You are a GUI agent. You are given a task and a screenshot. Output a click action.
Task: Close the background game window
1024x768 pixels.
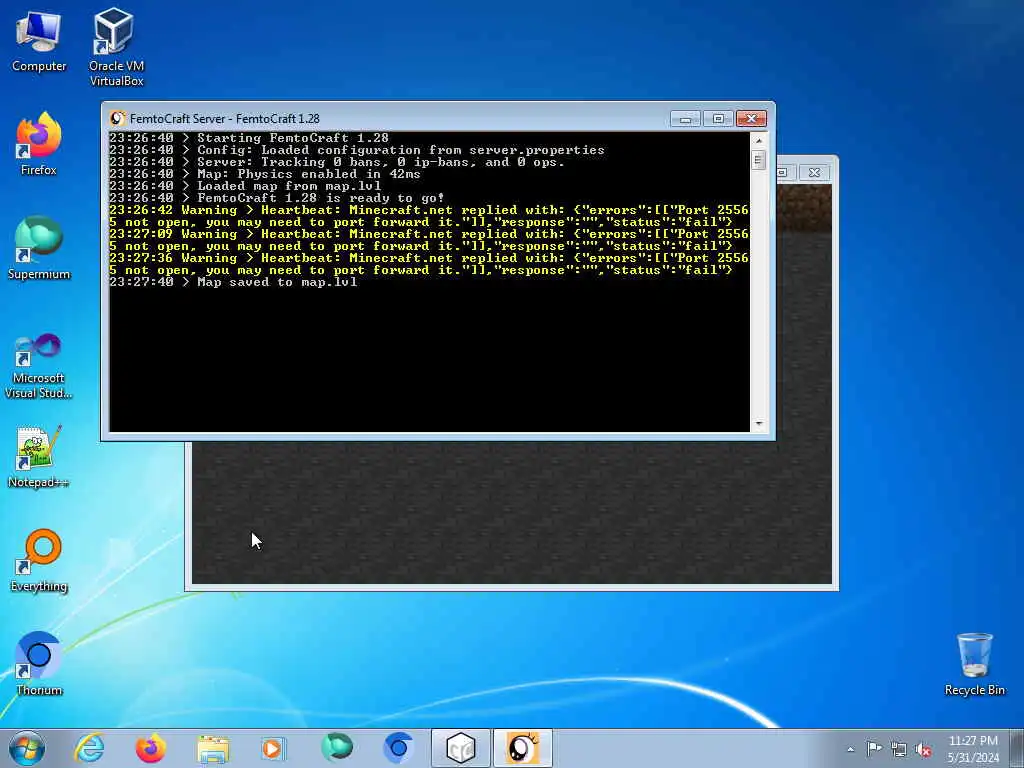tap(814, 172)
